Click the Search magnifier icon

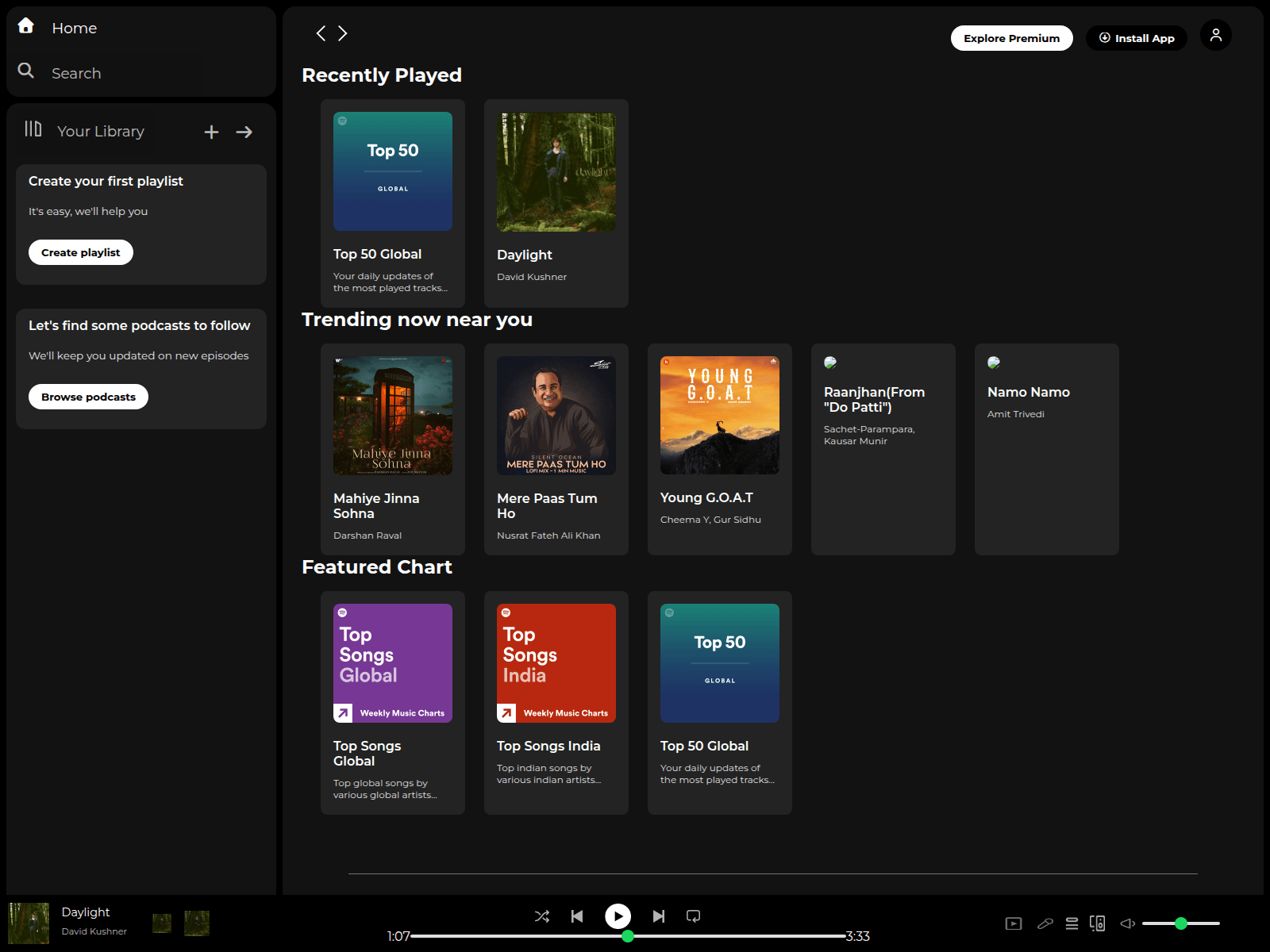[25, 71]
